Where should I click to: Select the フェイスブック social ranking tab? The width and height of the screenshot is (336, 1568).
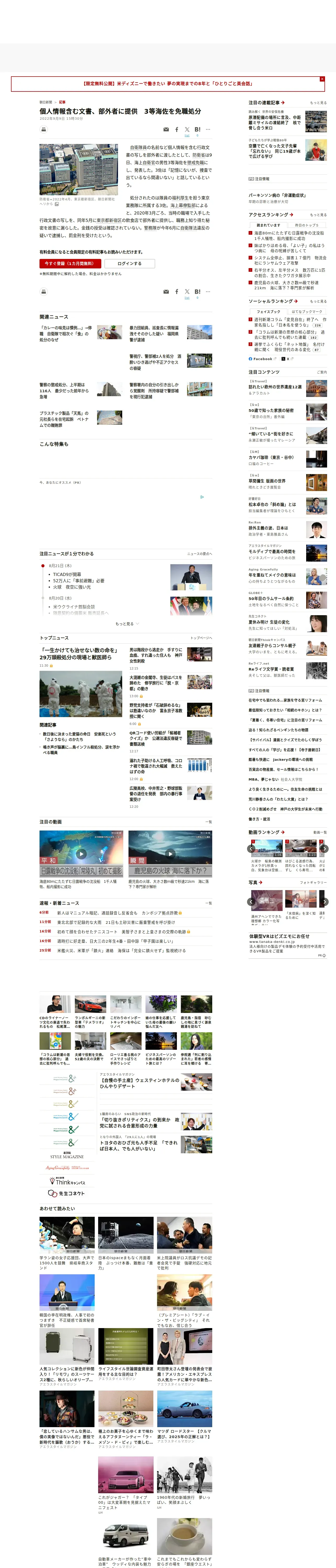(x=268, y=312)
